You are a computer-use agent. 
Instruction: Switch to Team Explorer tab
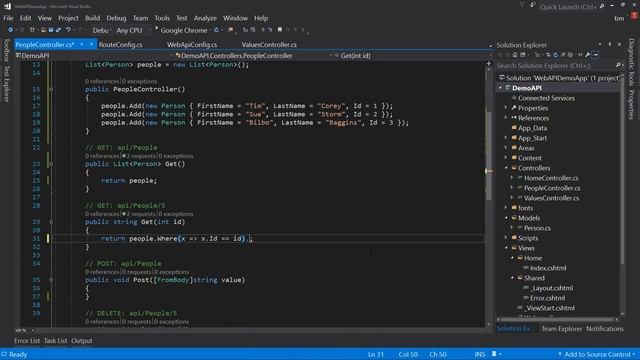(x=561, y=329)
